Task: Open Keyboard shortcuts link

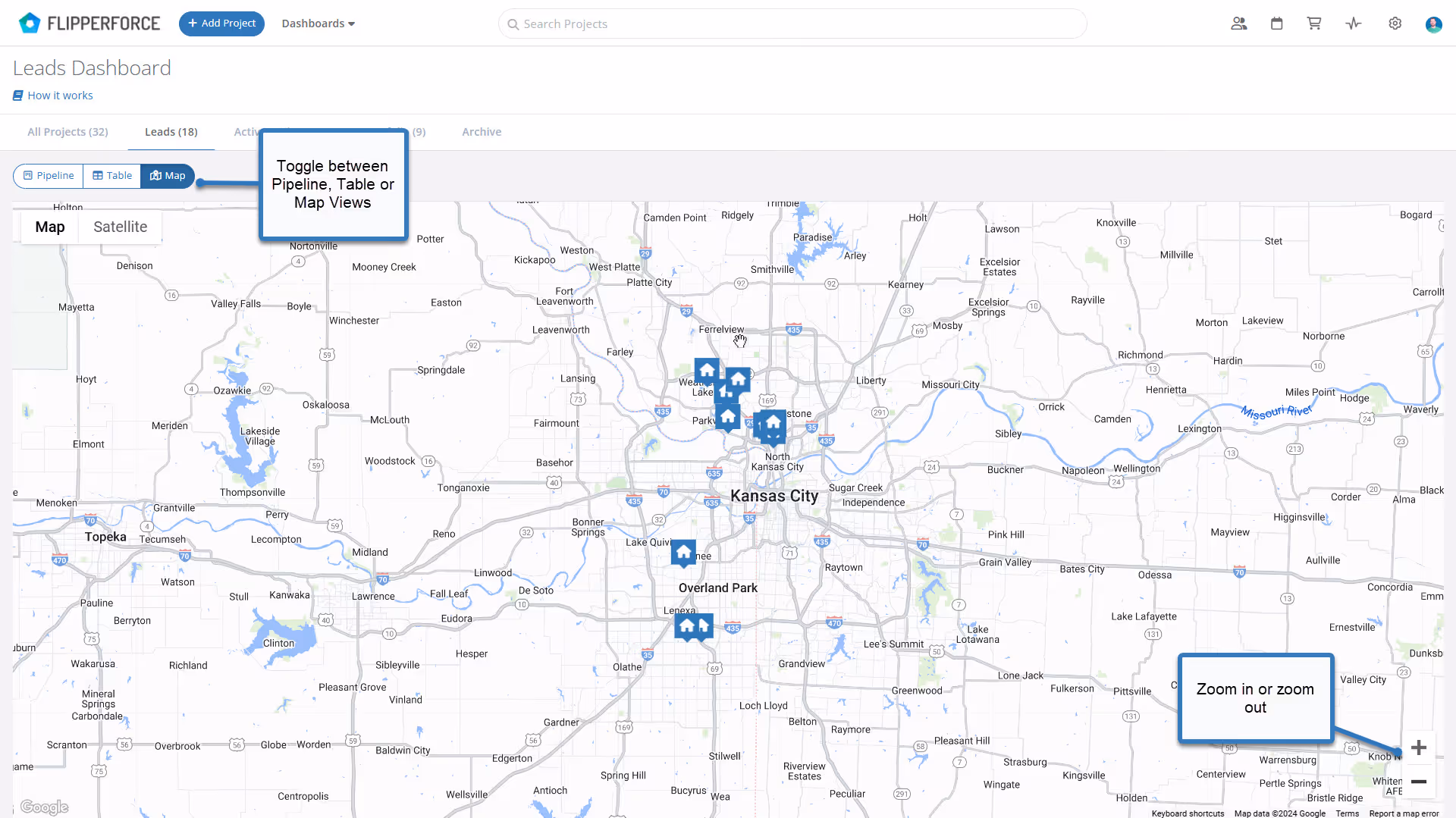Action: point(1188,813)
